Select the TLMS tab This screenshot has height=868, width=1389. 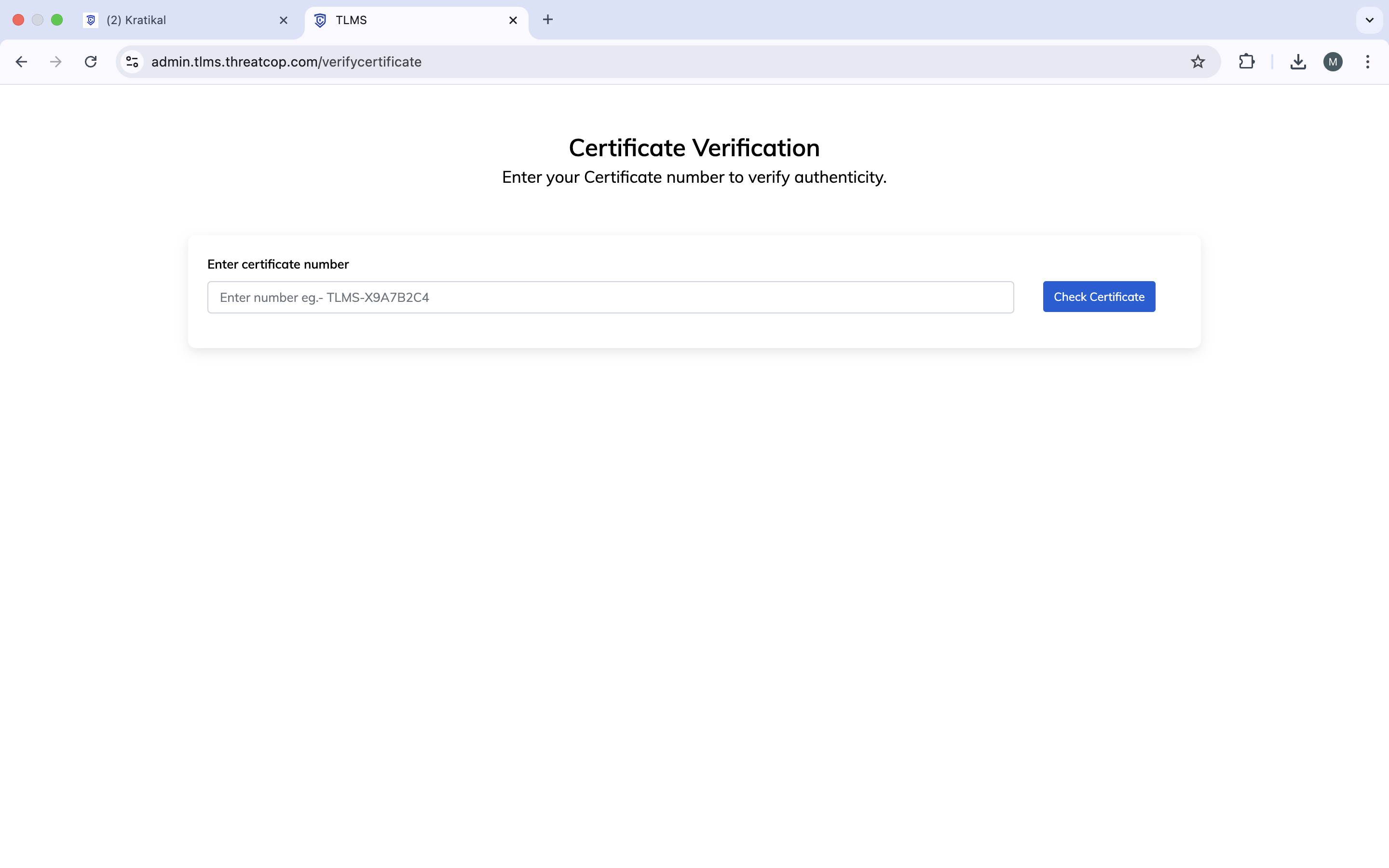pos(402,20)
